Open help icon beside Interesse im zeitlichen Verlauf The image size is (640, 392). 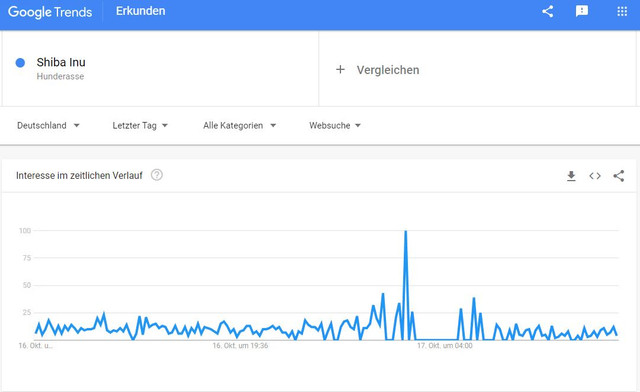click(157, 175)
